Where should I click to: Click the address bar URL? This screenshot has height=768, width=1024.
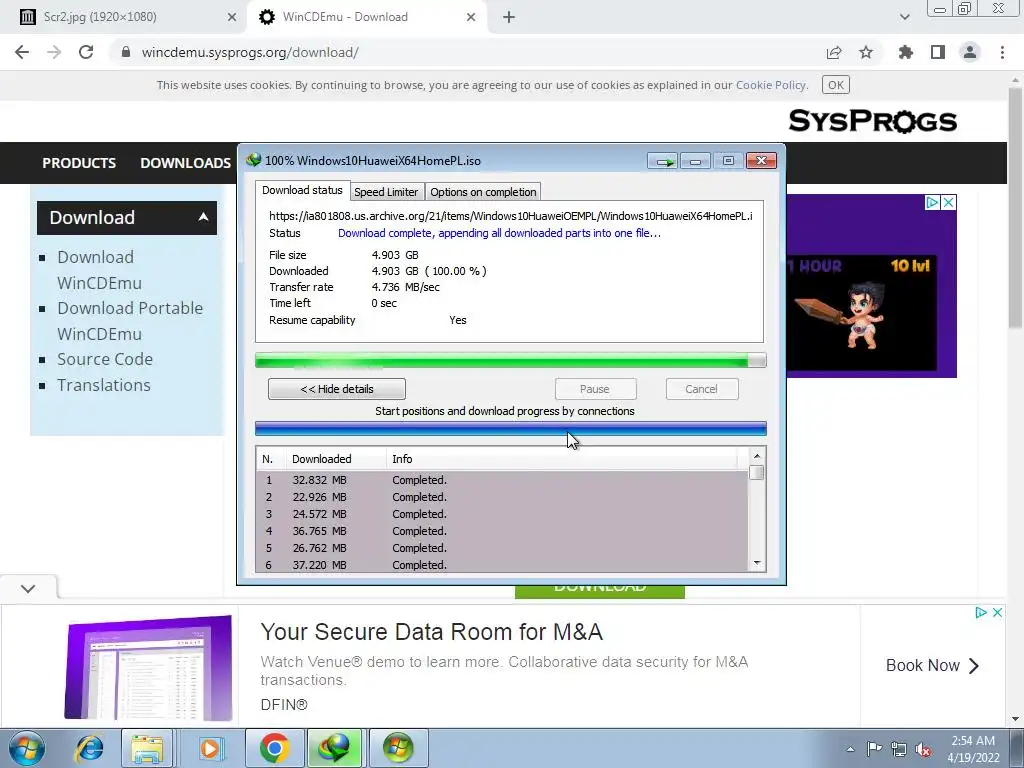click(250, 52)
